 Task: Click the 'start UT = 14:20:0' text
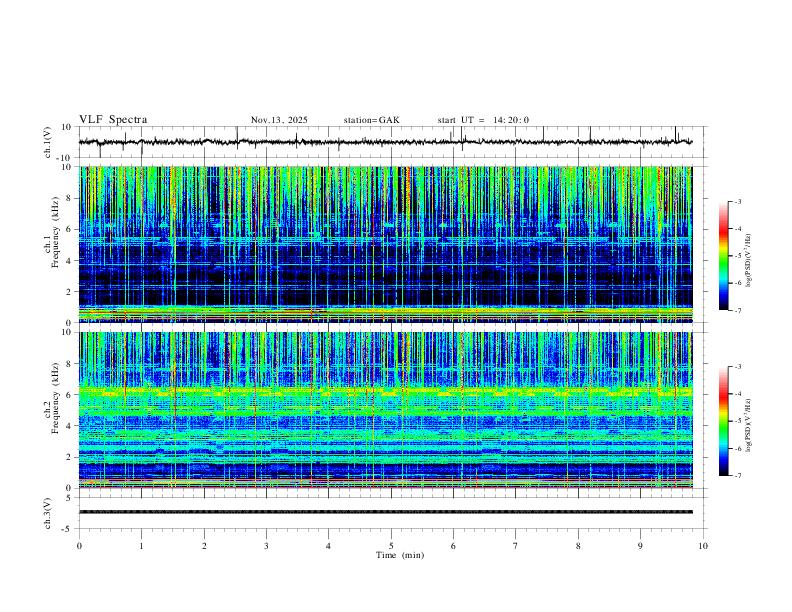(x=483, y=120)
